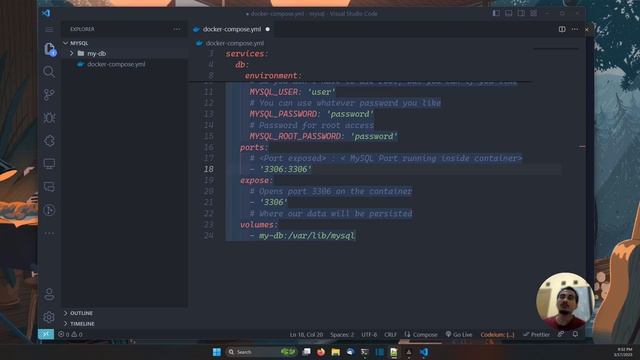Open the feedback icon in status bar
The image size is (640, 360).
(561, 334)
